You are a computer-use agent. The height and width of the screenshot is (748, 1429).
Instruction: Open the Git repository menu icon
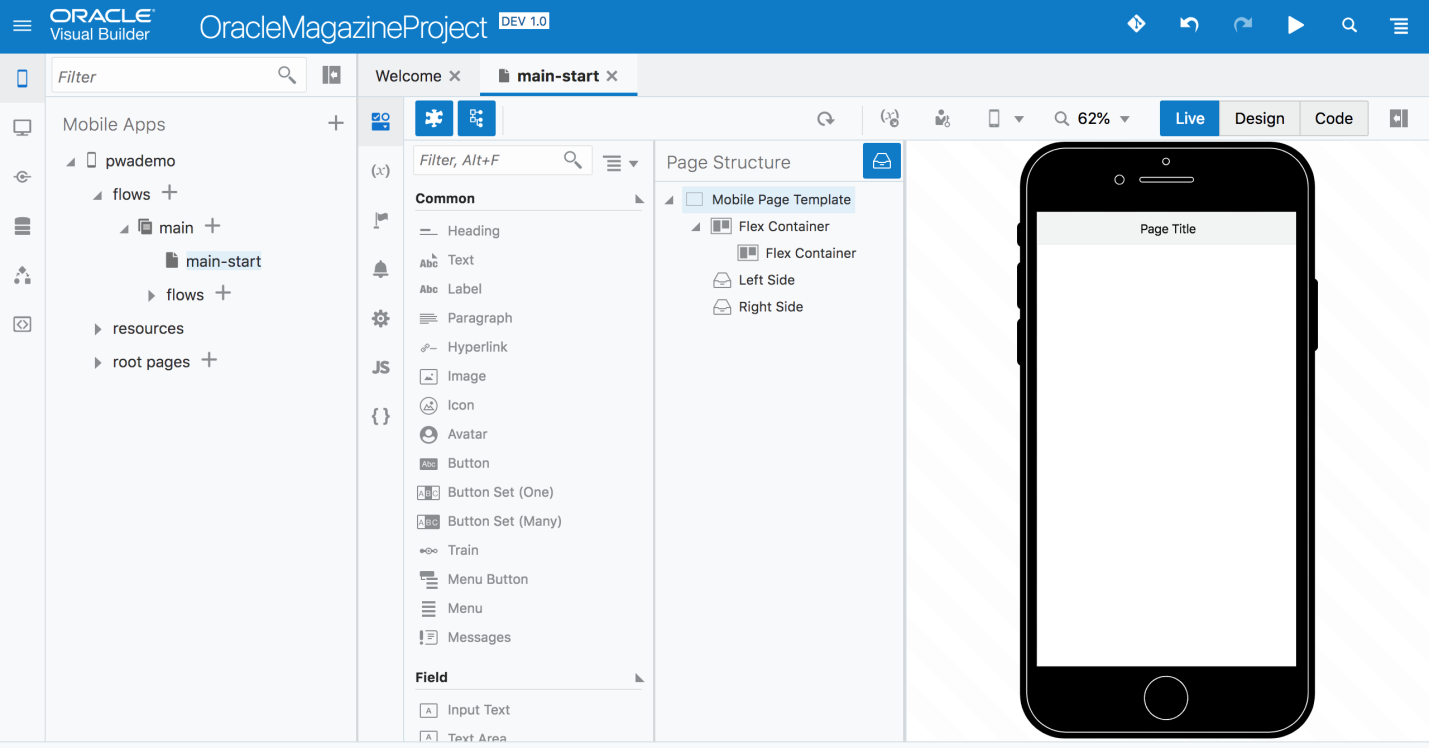pyautogui.click(x=1136, y=24)
